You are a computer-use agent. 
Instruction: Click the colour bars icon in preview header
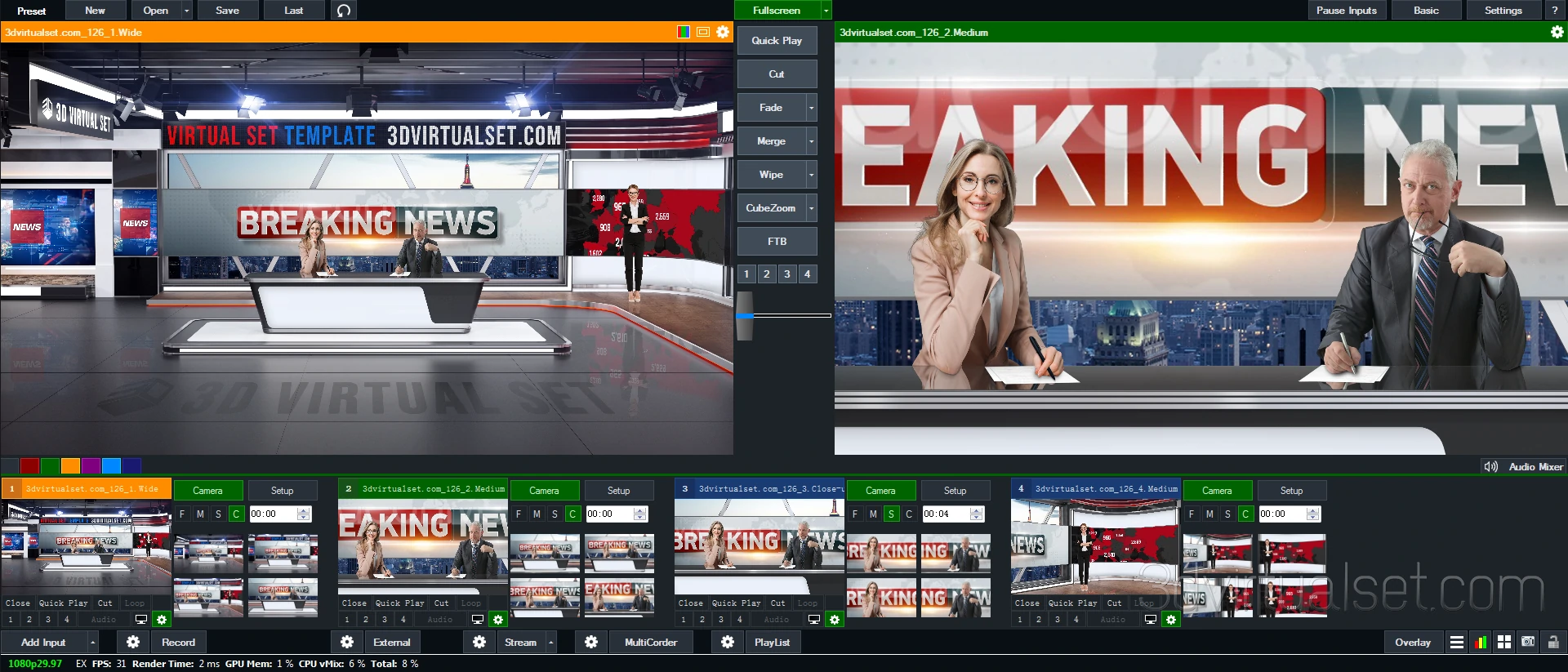[684, 32]
